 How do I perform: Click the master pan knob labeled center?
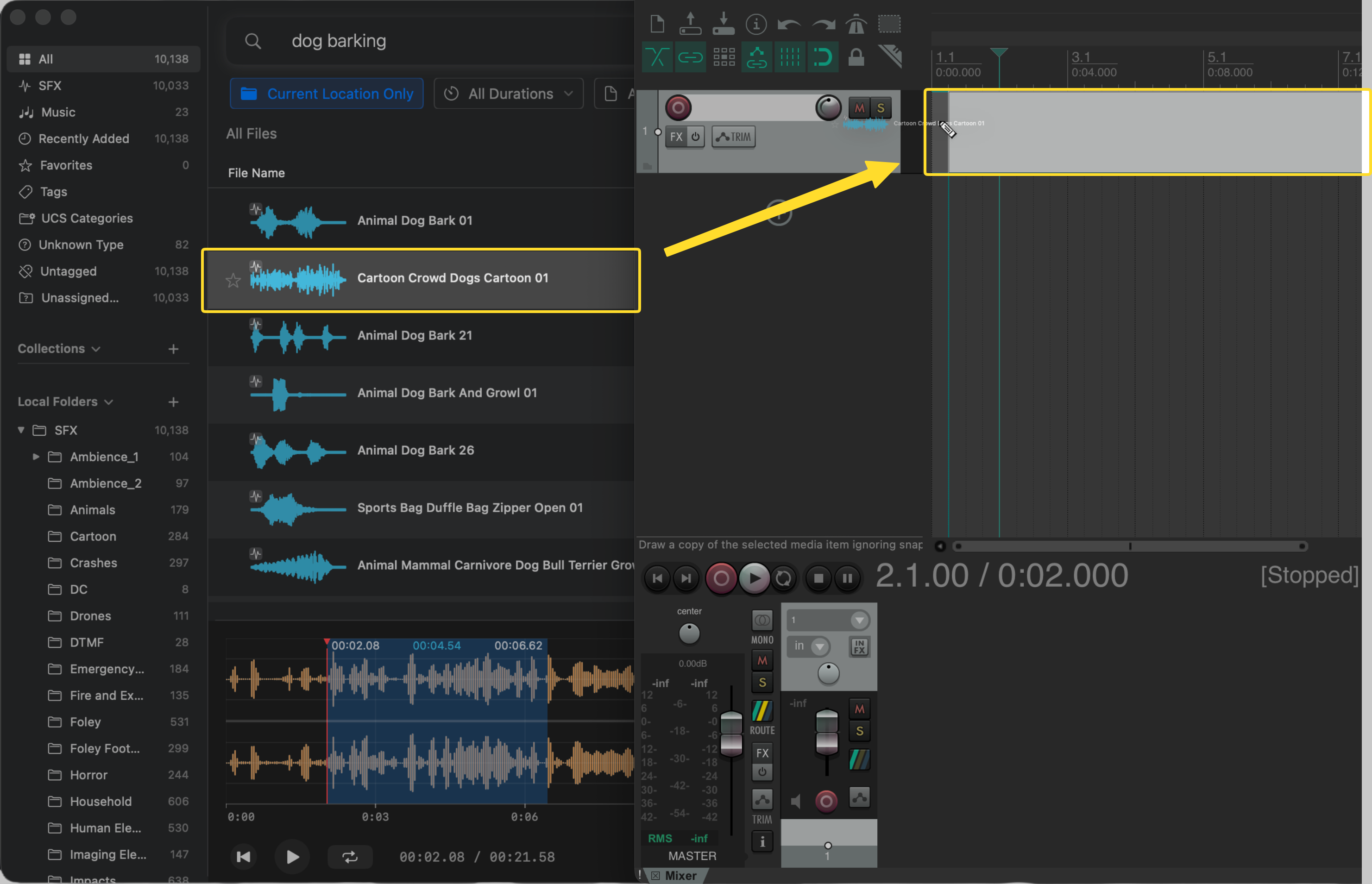coord(689,633)
